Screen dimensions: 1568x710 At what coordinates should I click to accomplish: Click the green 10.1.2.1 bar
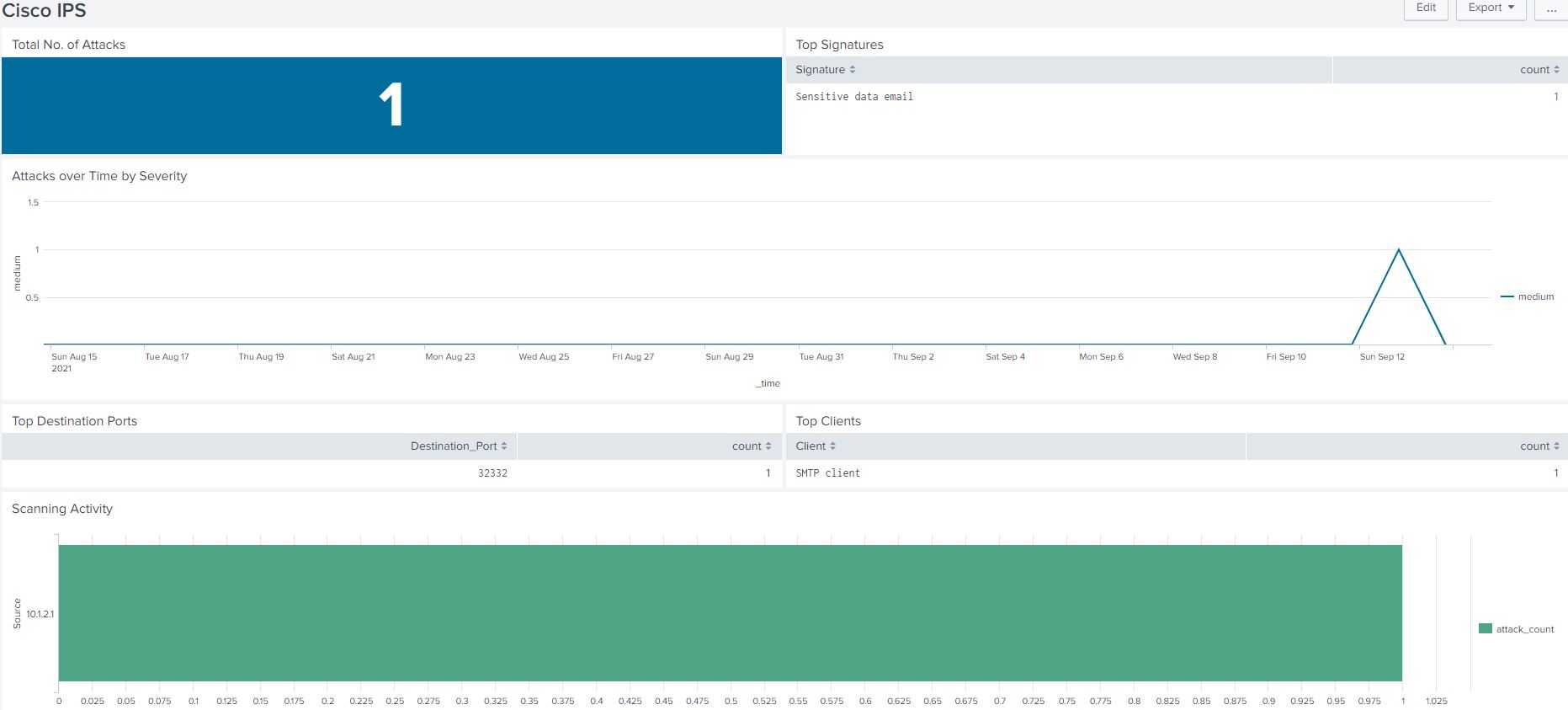click(730, 613)
